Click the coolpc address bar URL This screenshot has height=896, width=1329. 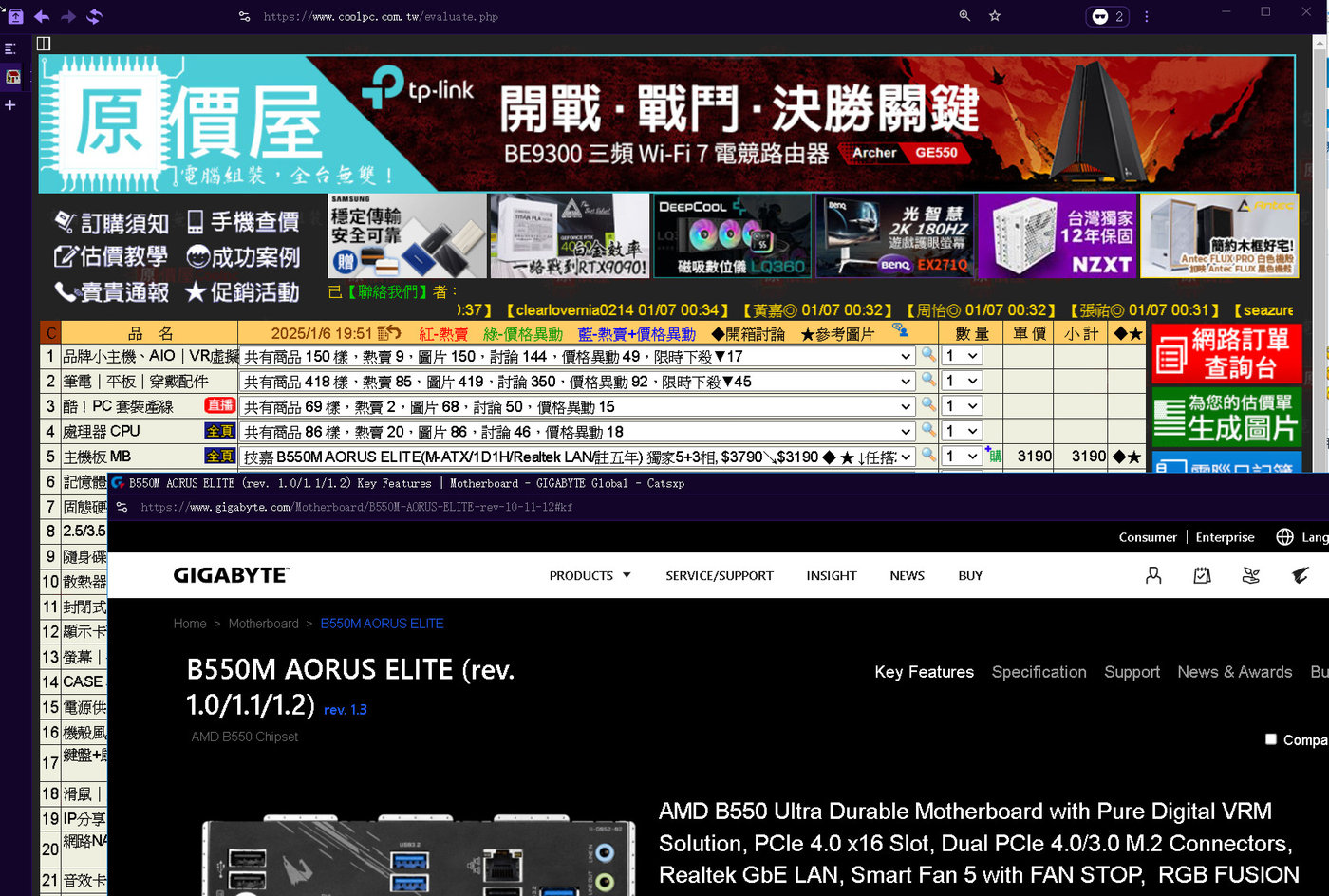pos(381,16)
